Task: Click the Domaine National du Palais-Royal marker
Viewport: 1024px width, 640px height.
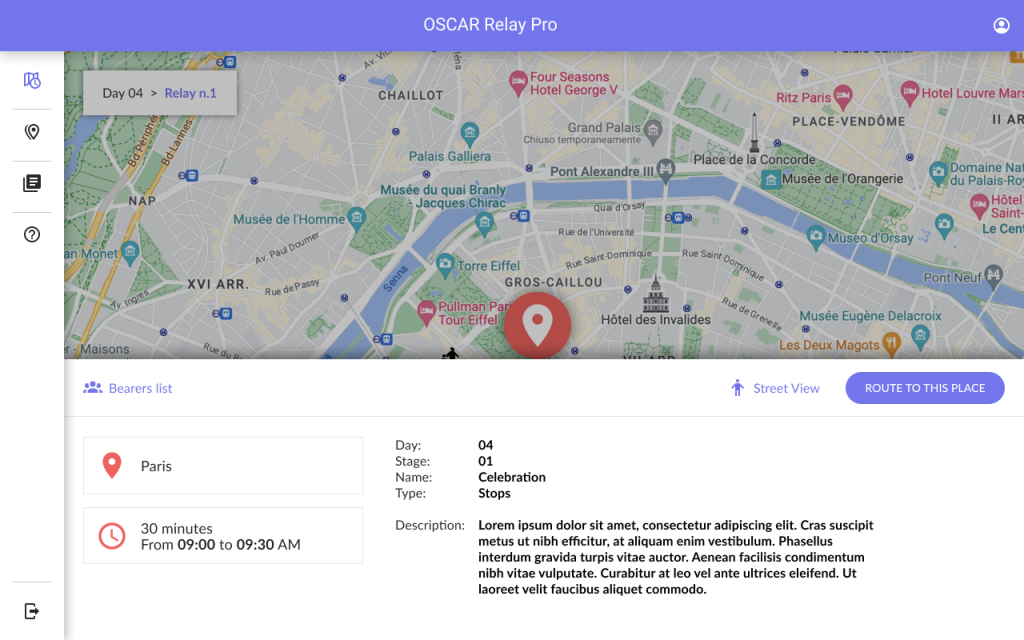Action: coord(938,173)
